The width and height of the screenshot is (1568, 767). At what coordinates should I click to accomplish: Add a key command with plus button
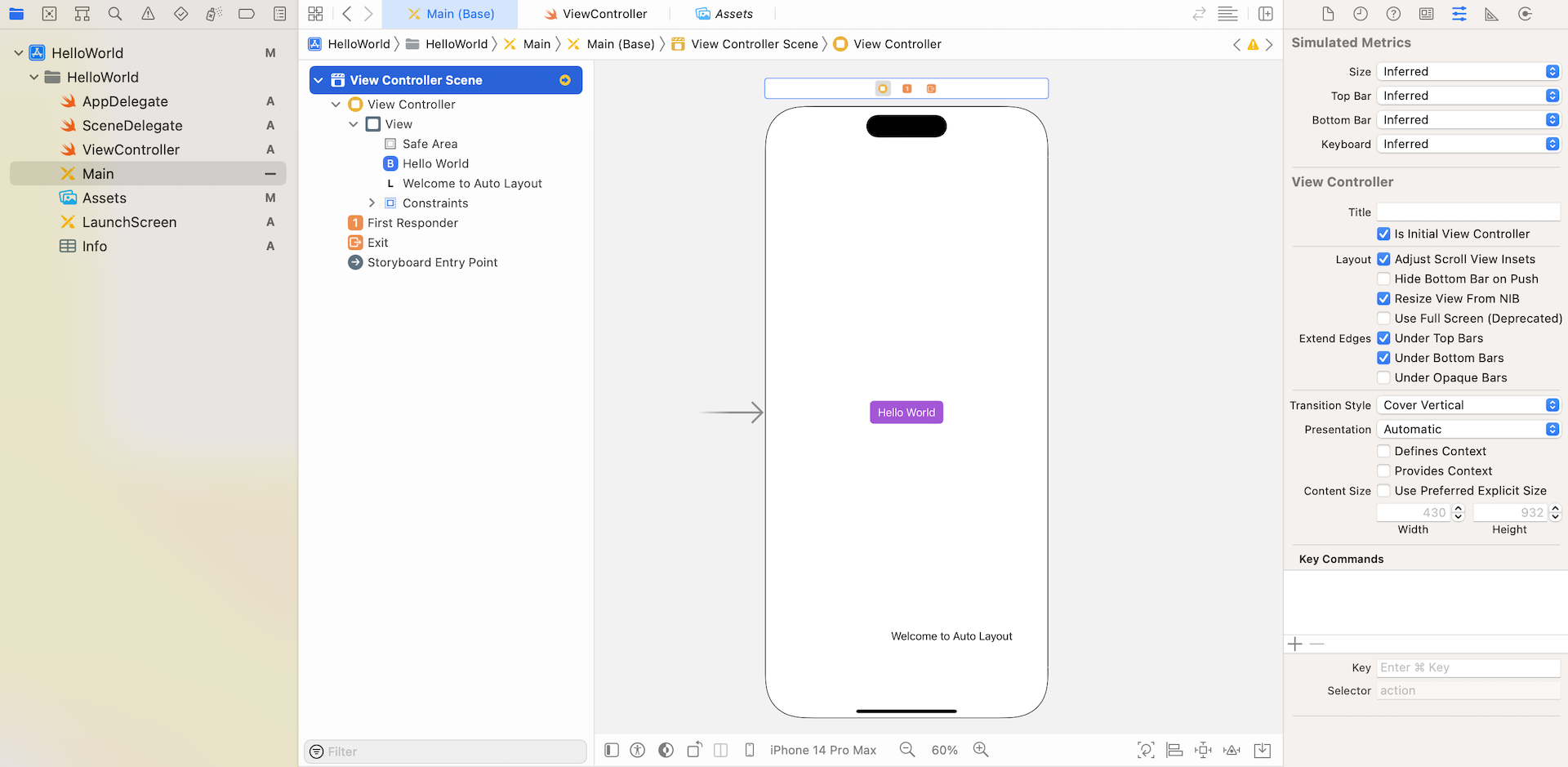[x=1295, y=644]
